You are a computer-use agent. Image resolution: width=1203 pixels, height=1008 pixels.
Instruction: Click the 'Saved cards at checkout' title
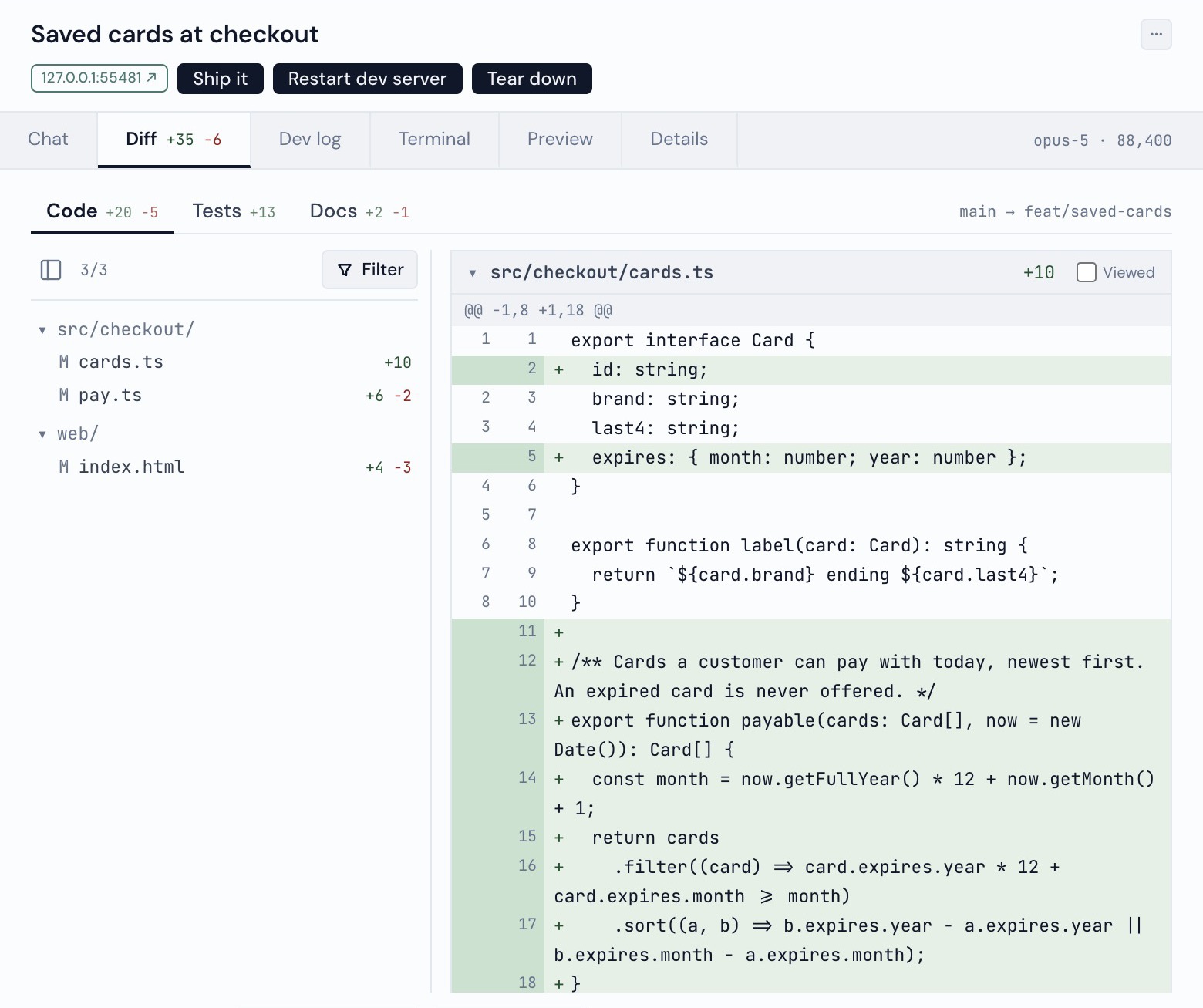point(175,34)
